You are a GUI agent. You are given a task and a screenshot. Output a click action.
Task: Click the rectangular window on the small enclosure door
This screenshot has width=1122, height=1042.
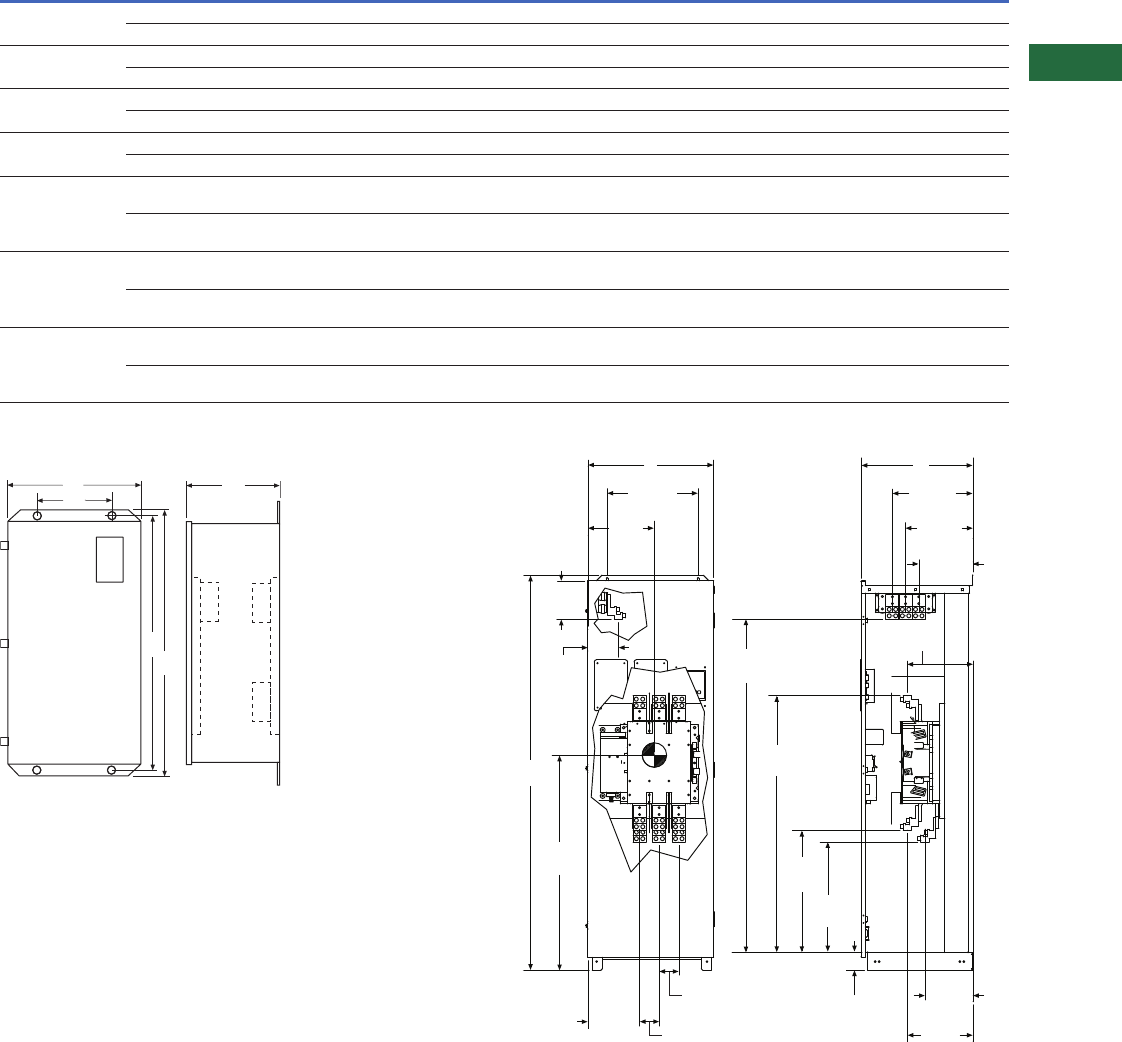tap(109, 560)
